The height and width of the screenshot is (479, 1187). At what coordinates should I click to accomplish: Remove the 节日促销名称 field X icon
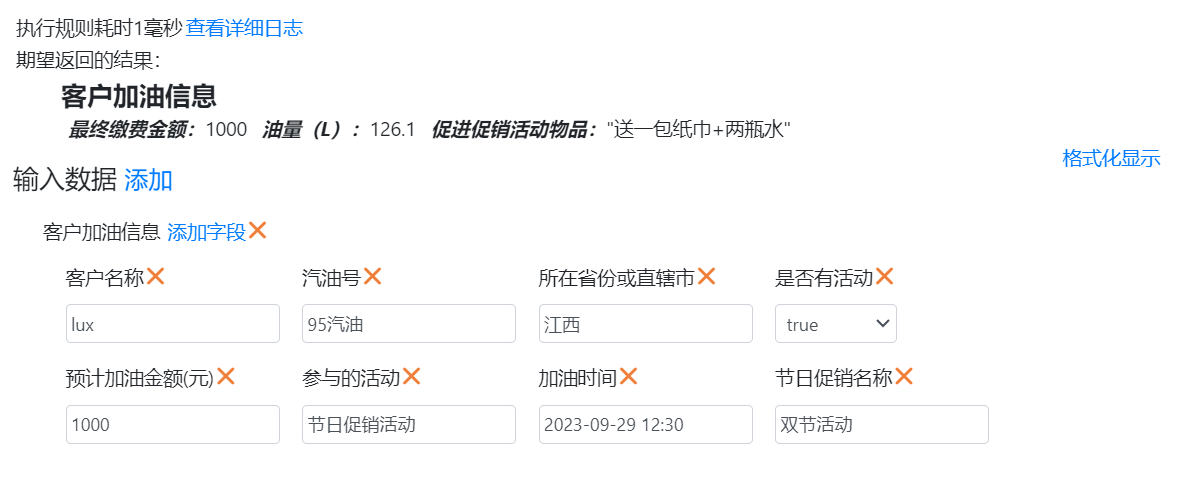[x=904, y=376]
